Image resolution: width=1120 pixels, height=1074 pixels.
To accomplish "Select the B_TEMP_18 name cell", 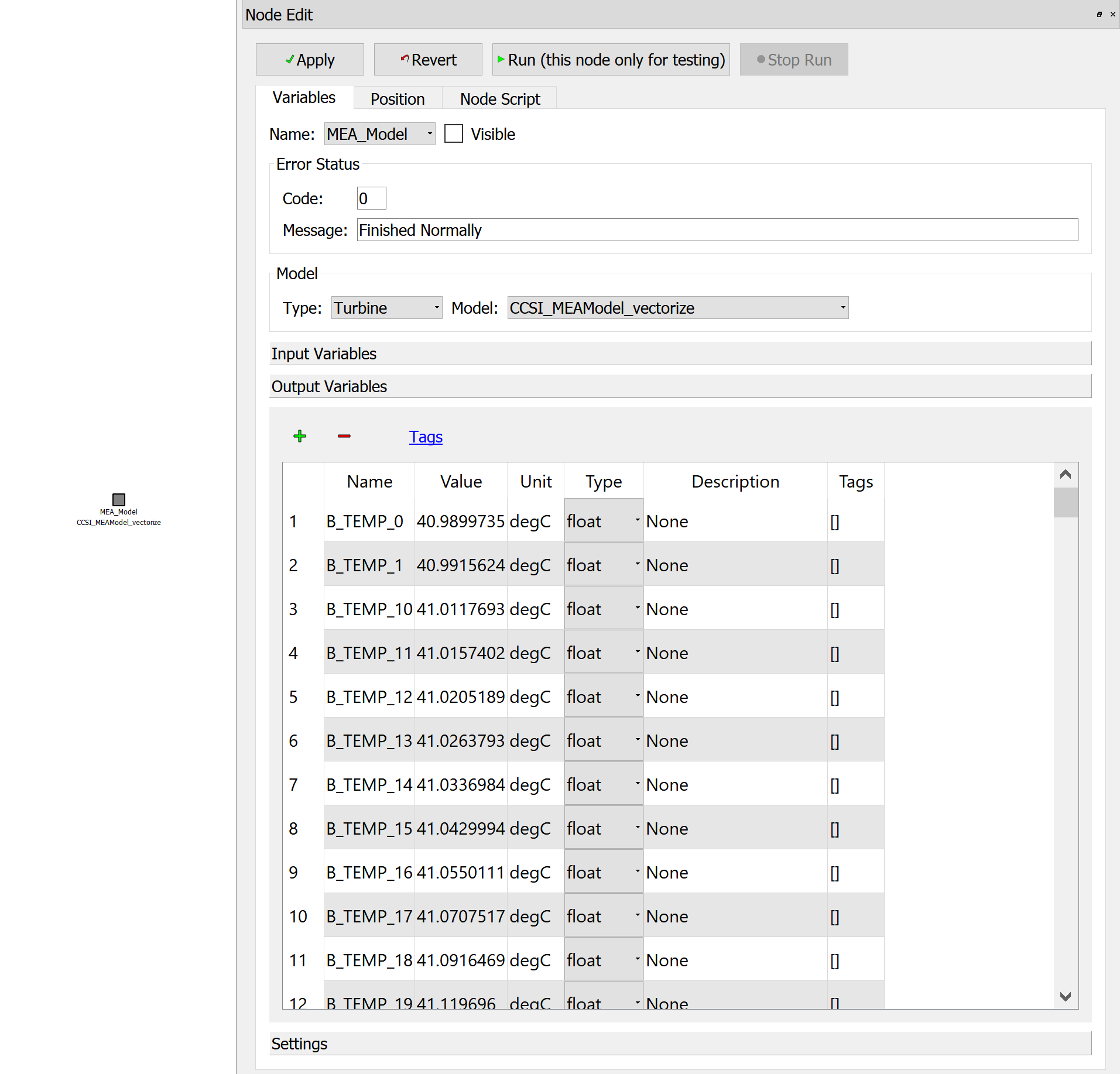I will pyautogui.click(x=369, y=959).
